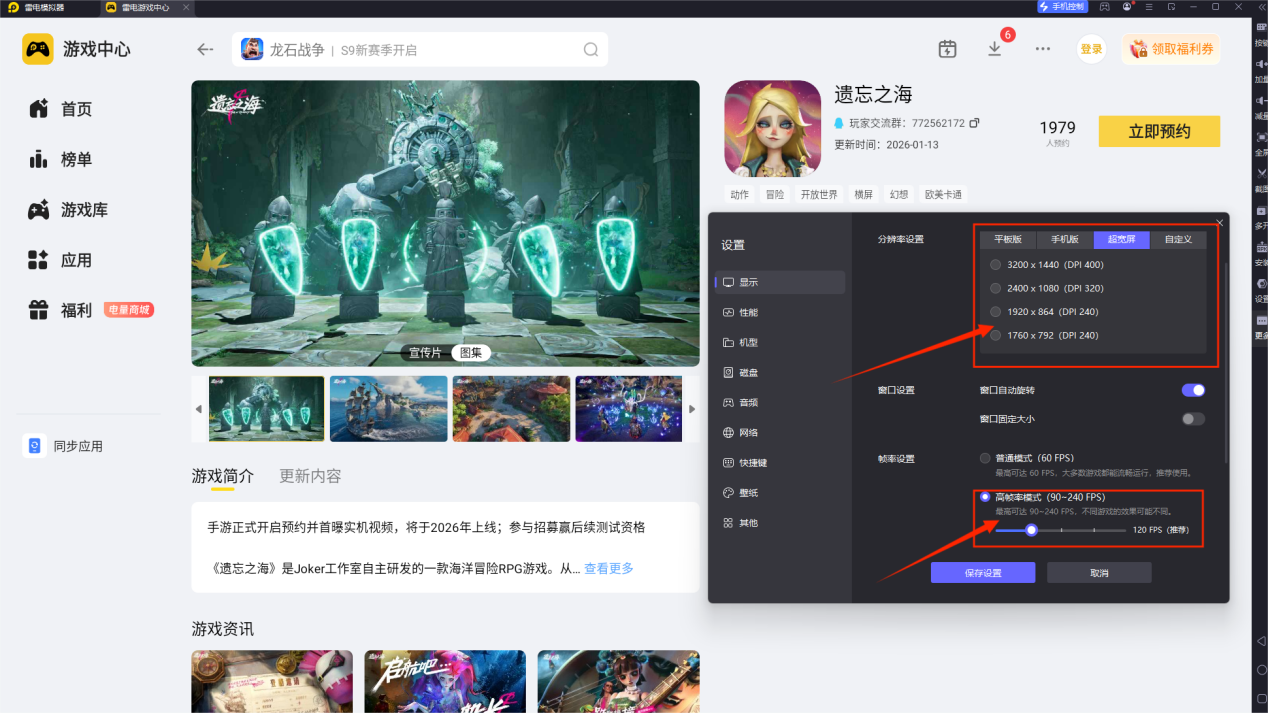Open the three-dot more options menu
Viewport: 1268px width, 713px height.
[1043, 49]
